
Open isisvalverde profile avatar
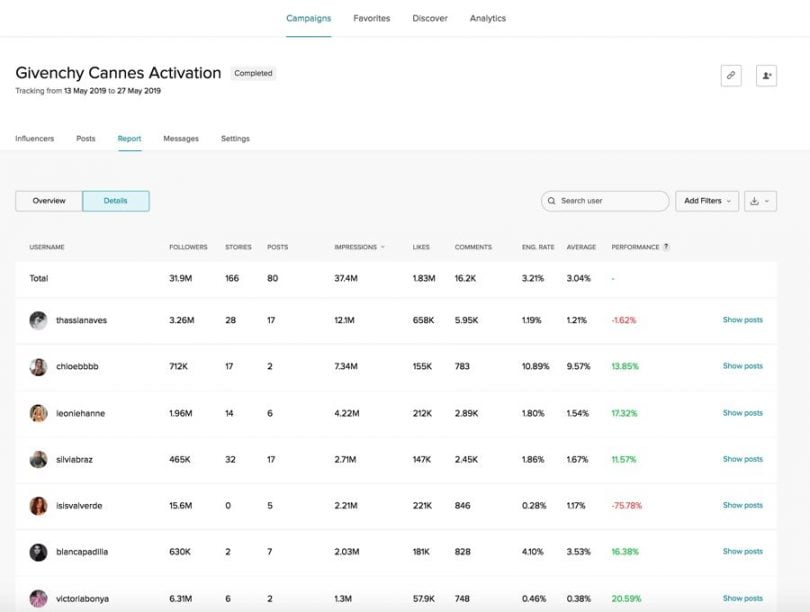point(38,506)
